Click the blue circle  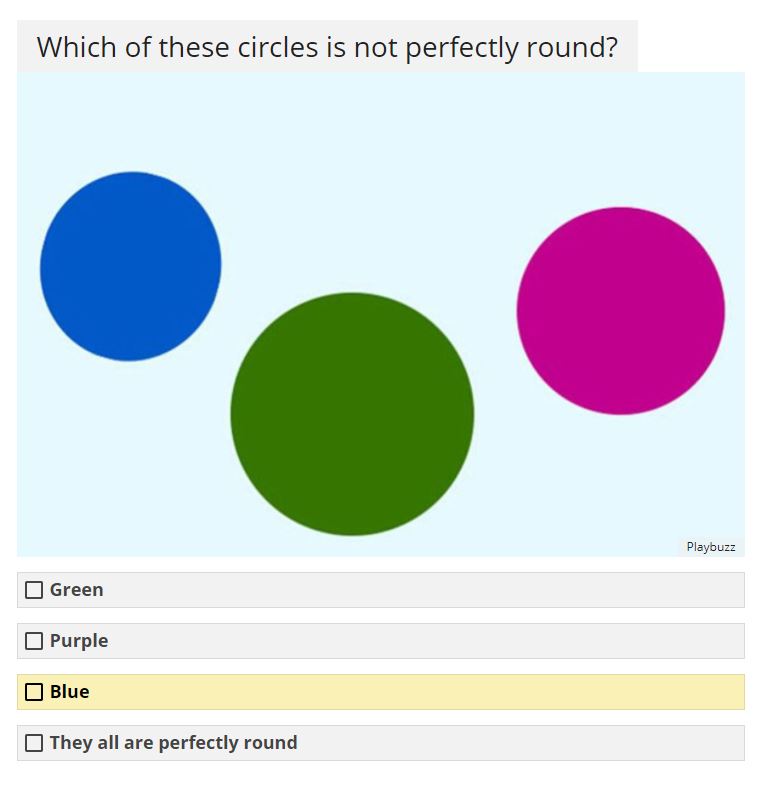point(130,266)
